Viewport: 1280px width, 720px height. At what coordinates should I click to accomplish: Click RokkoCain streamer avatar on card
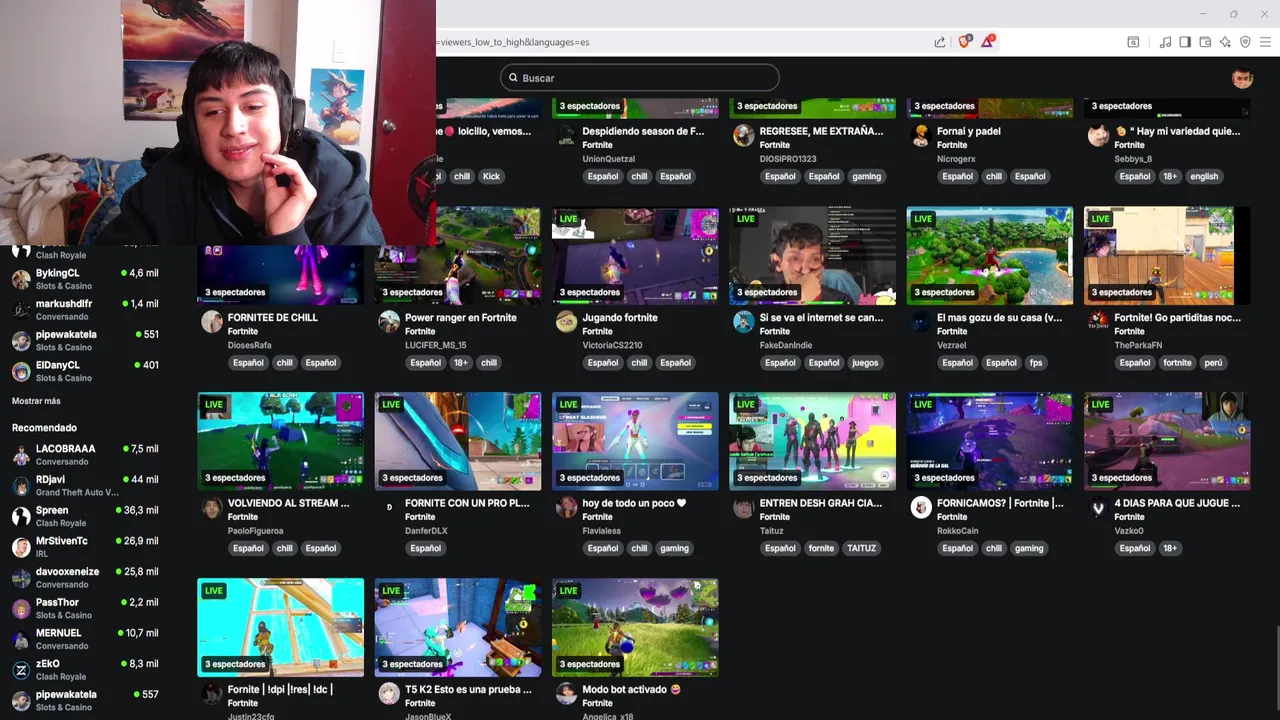pyautogui.click(x=921, y=507)
